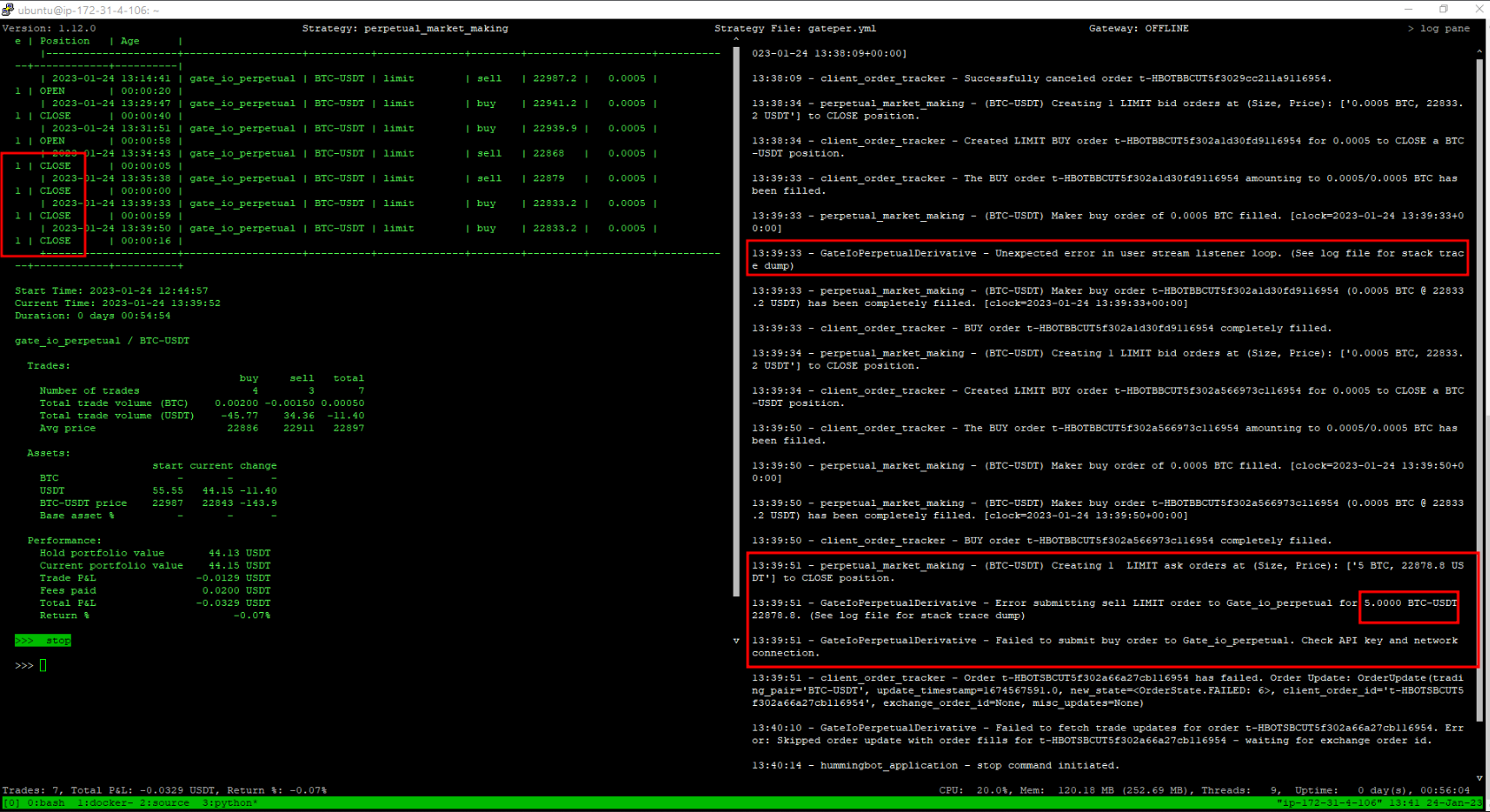
Task: Click the 'Trade P&L' row label
Action: tap(67, 578)
